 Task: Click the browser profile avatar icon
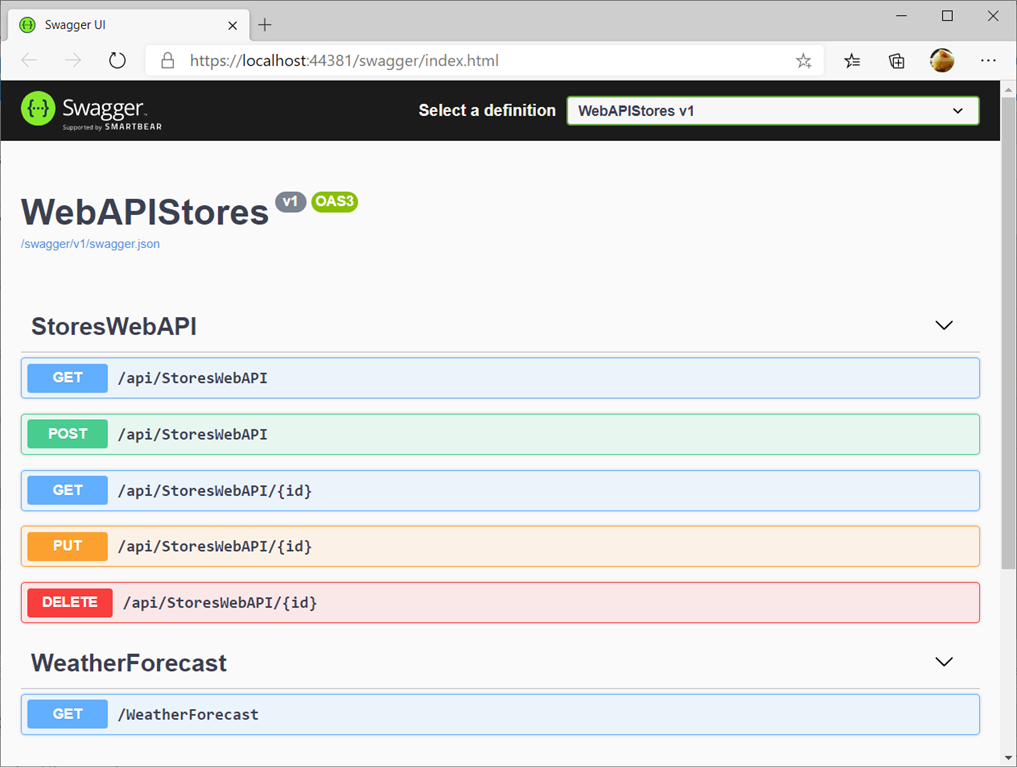(x=941, y=60)
